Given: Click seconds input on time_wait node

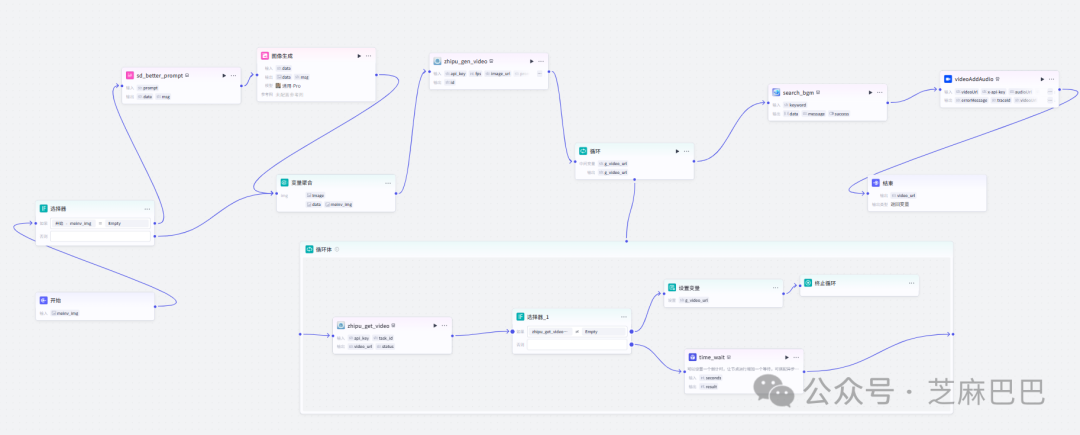Looking at the screenshot, I should (x=710, y=378).
